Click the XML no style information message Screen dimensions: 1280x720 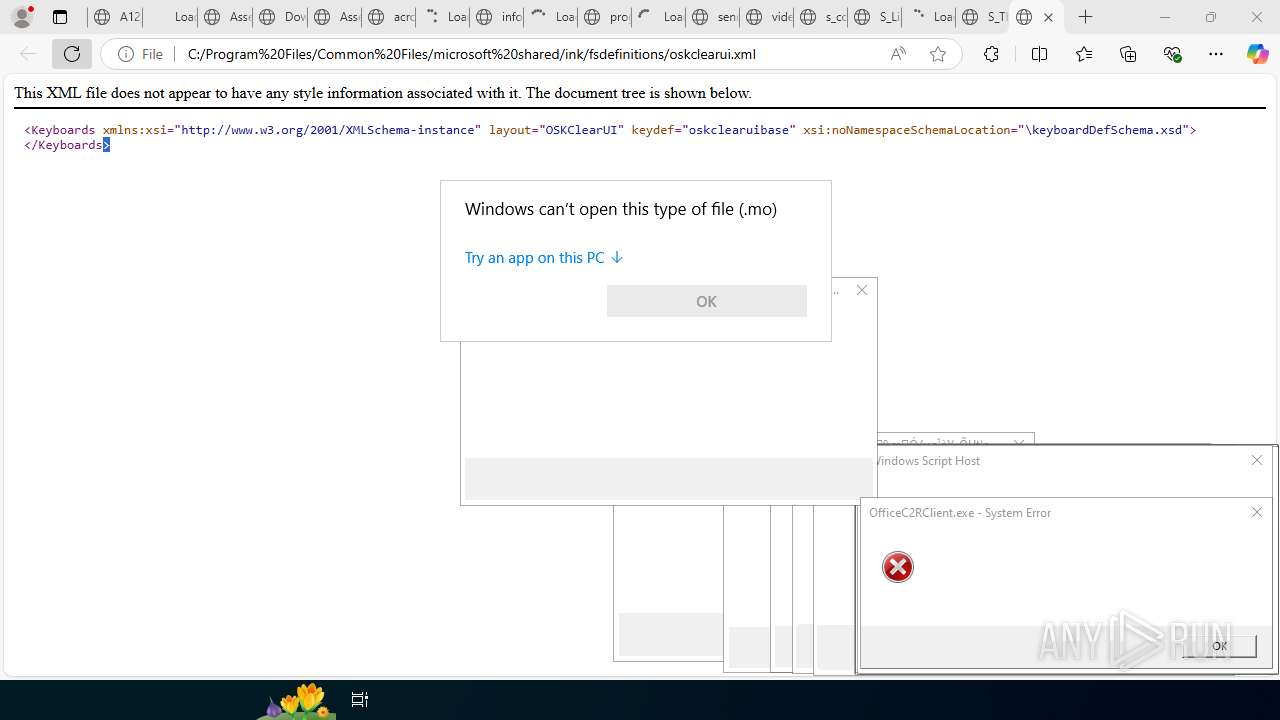coord(382,93)
